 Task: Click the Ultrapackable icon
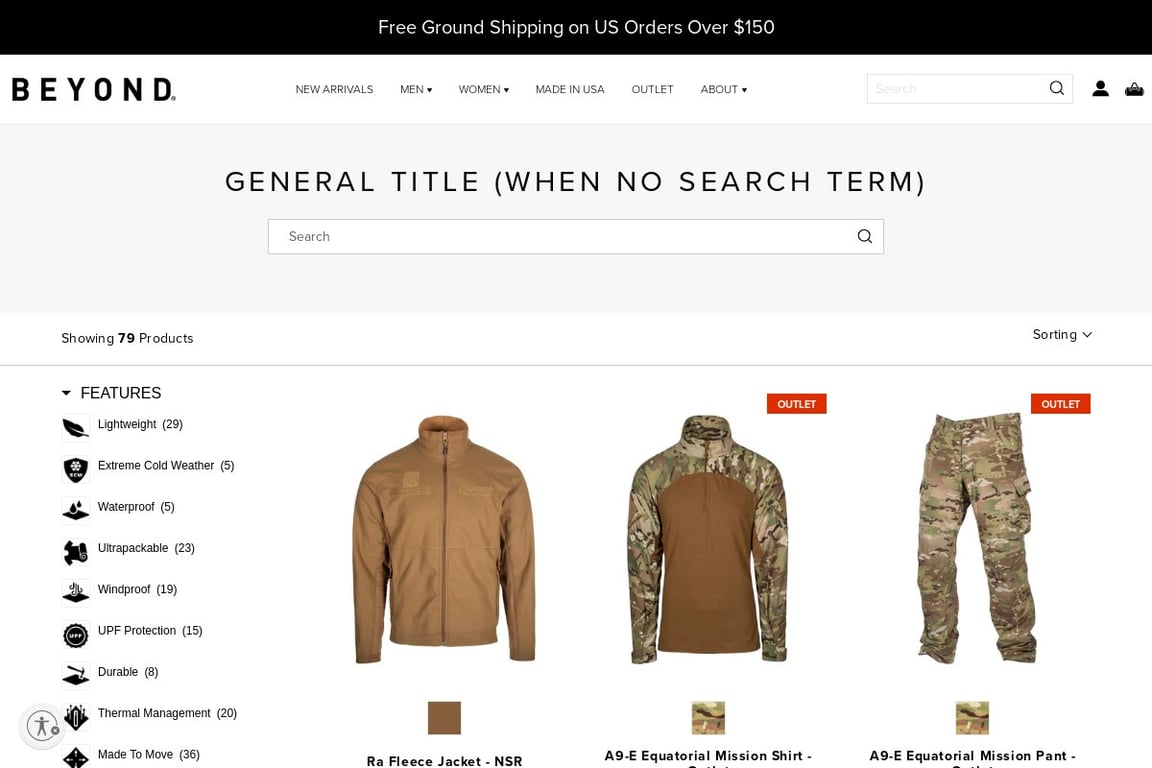[76, 551]
